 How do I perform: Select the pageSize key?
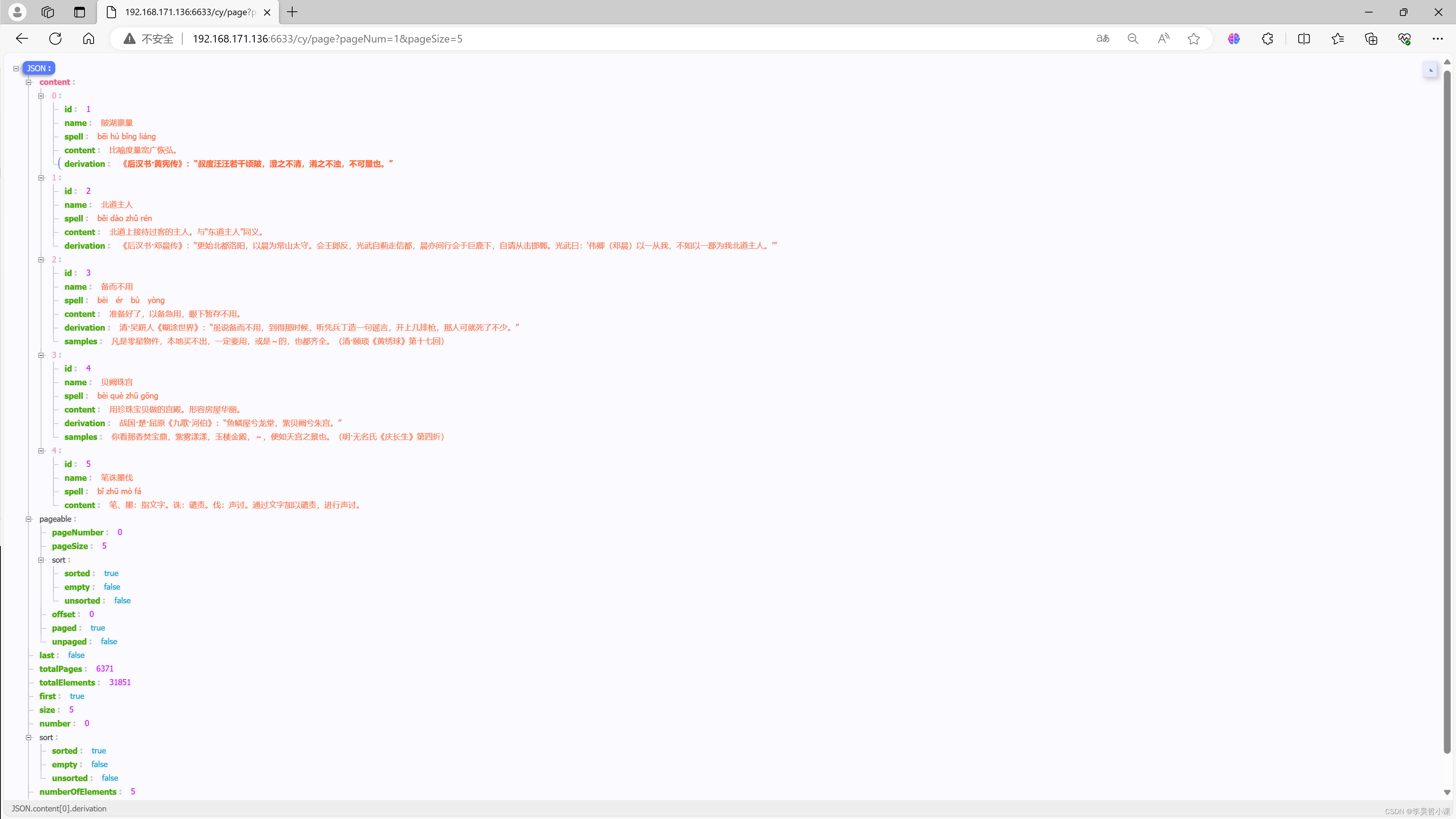70,546
